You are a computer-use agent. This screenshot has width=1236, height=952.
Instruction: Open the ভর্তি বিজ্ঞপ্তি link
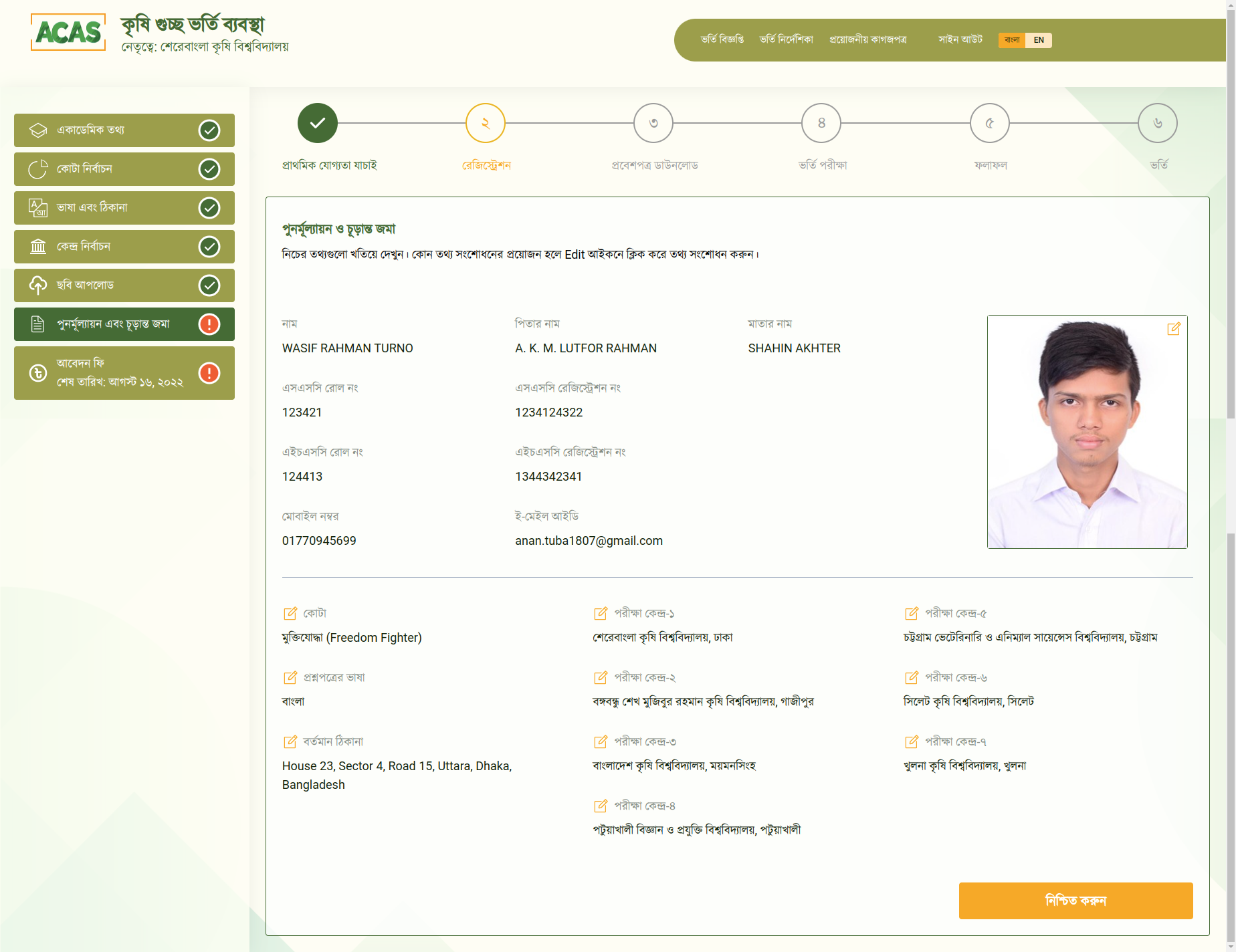click(722, 39)
